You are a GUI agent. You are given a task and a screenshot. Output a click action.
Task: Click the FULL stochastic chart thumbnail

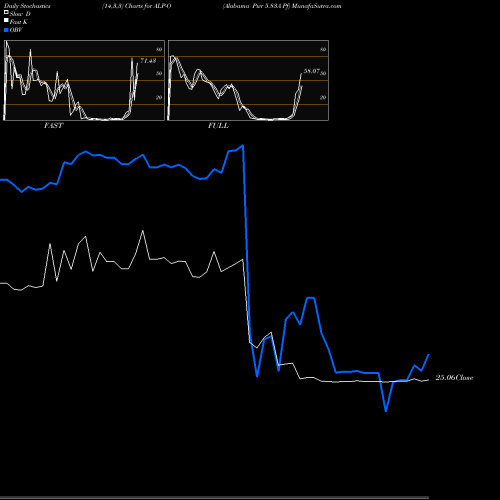(x=248, y=80)
